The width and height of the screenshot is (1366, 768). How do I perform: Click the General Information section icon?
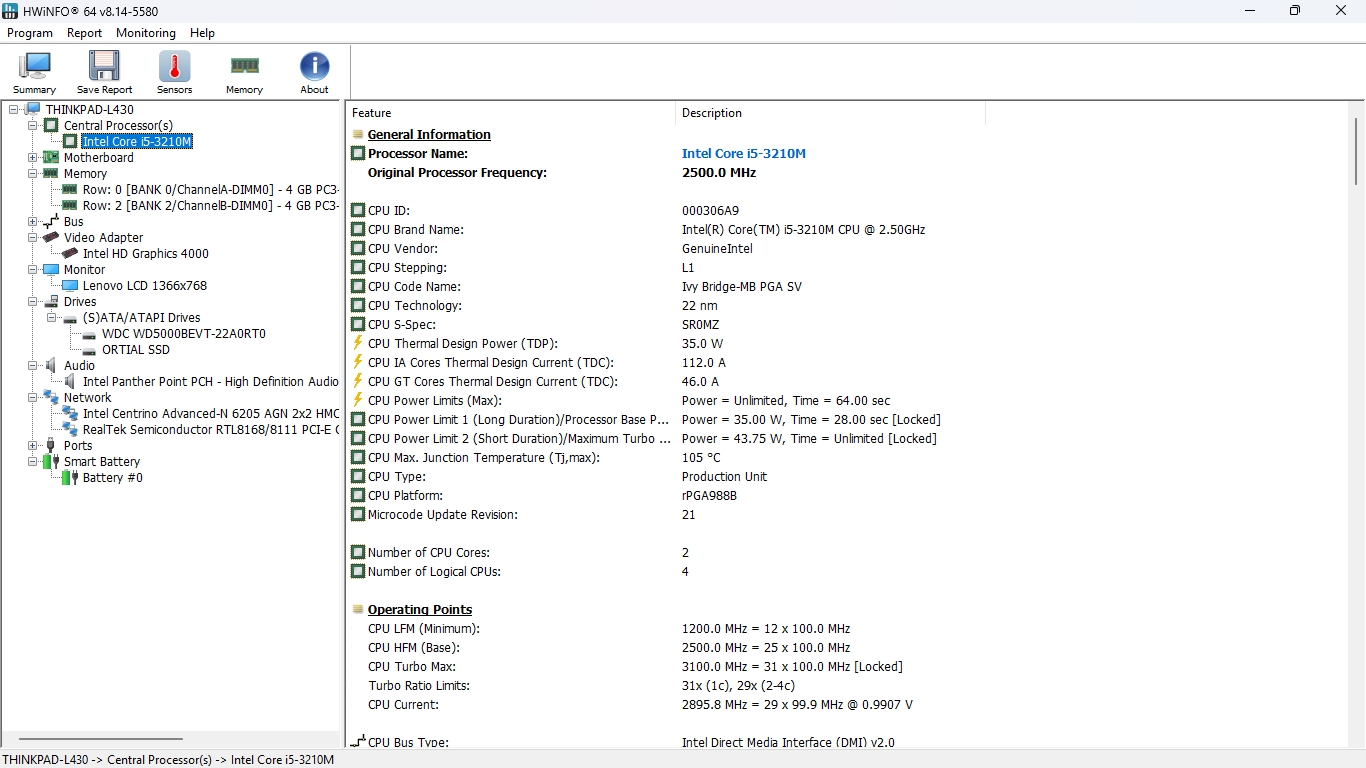358,135
